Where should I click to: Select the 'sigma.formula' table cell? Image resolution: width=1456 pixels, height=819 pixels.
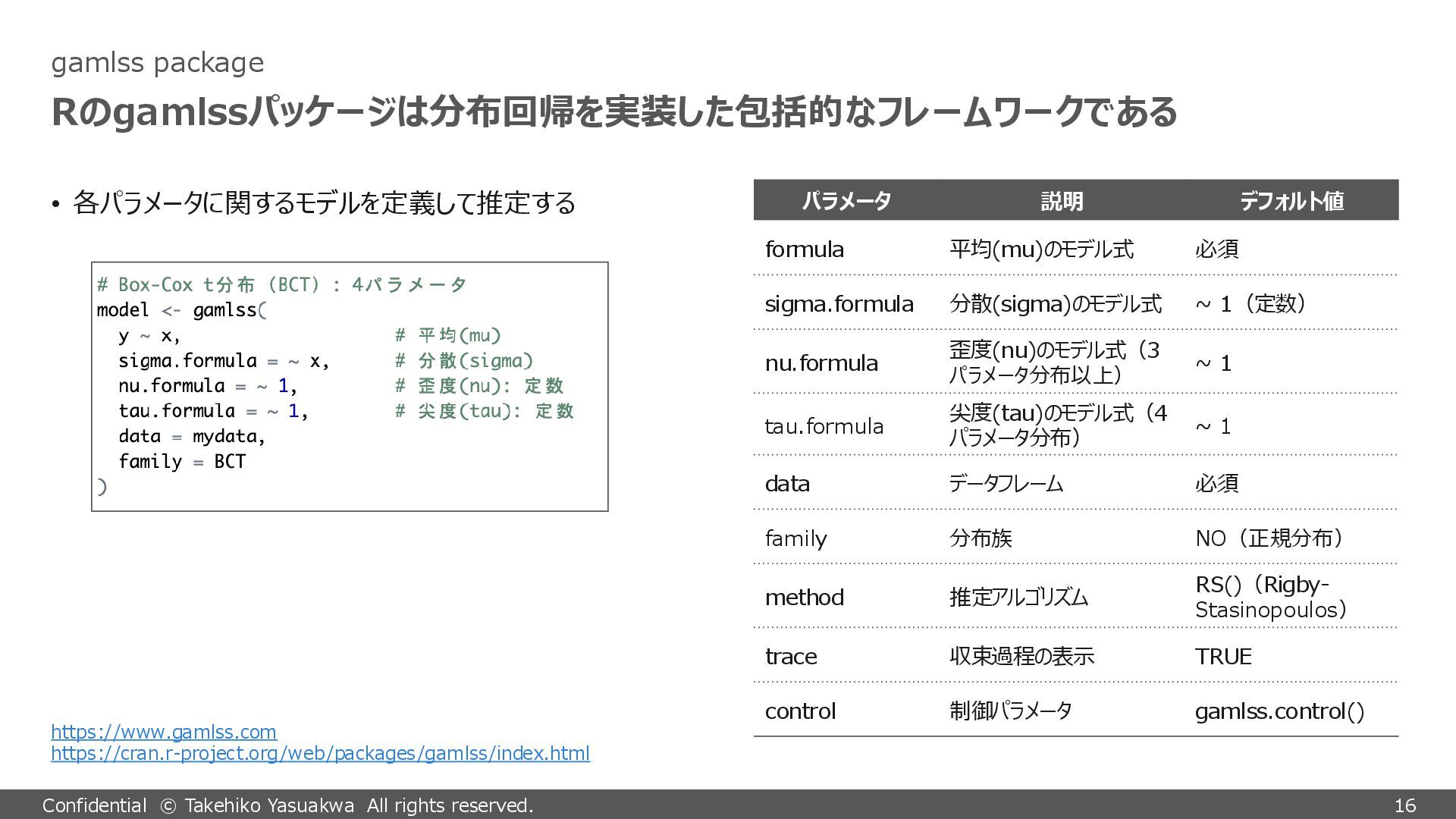click(x=839, y=303)
